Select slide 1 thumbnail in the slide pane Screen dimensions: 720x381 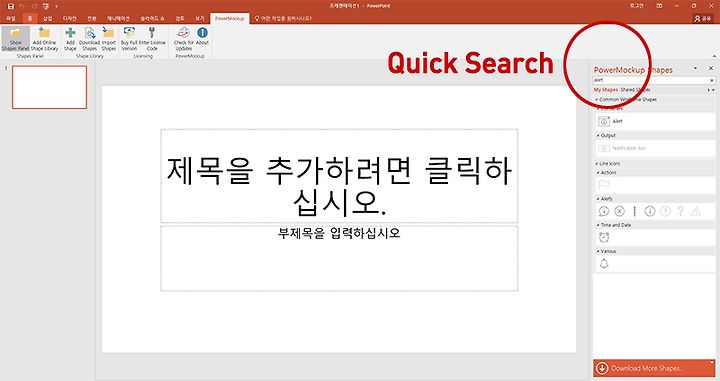click(50, 87)
